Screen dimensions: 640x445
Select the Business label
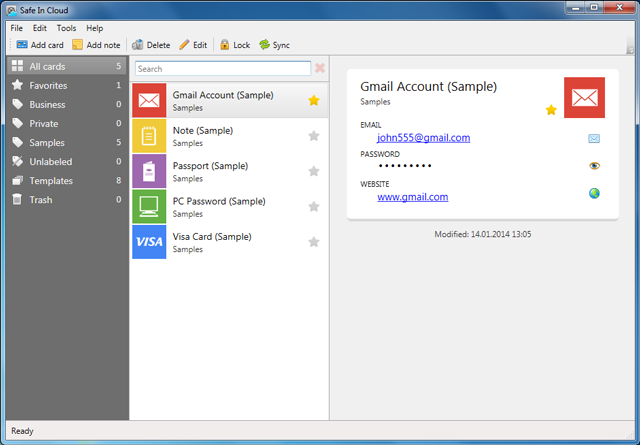click(67, 105)
